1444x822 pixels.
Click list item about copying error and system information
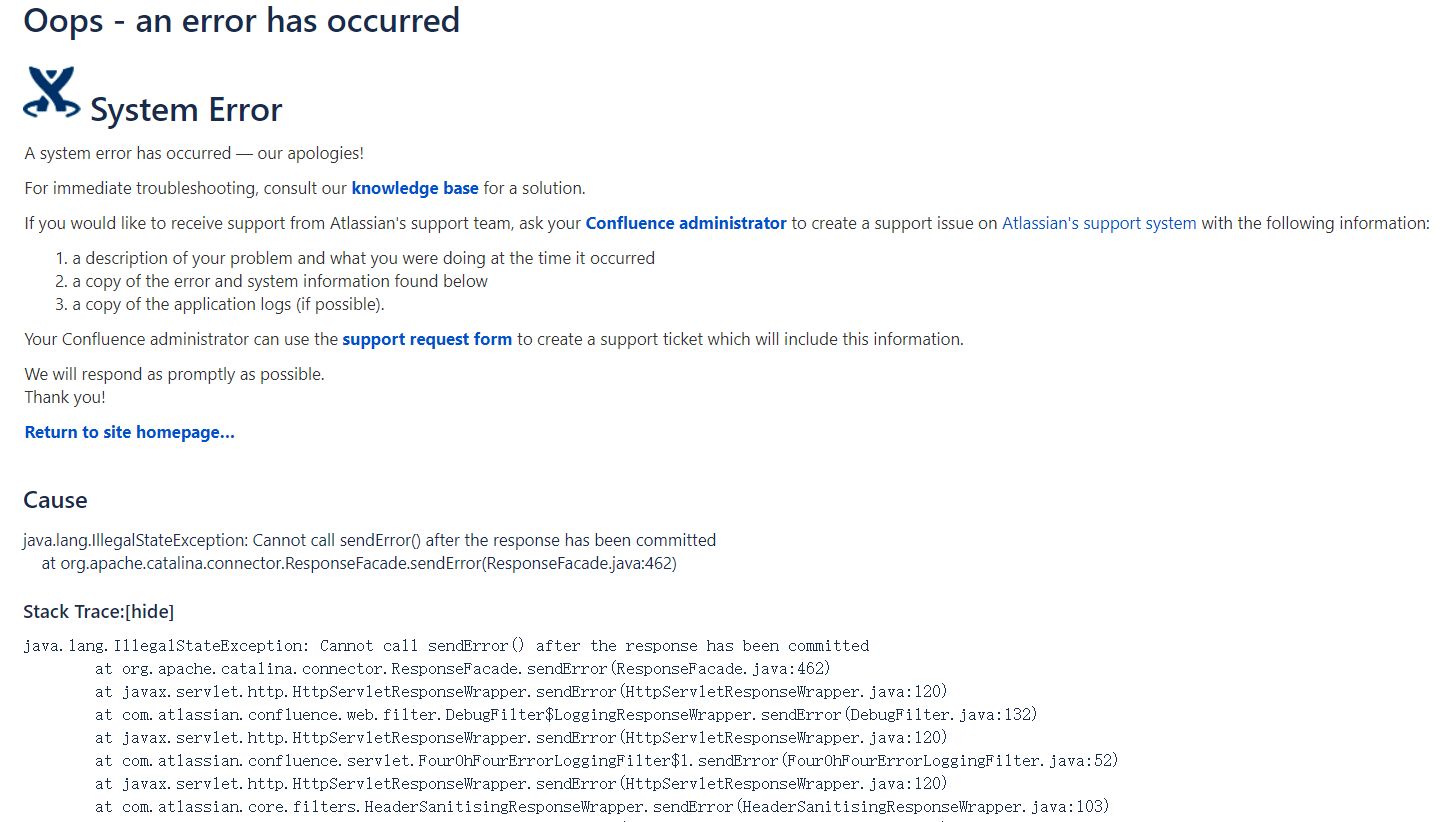tap(280, 281)
